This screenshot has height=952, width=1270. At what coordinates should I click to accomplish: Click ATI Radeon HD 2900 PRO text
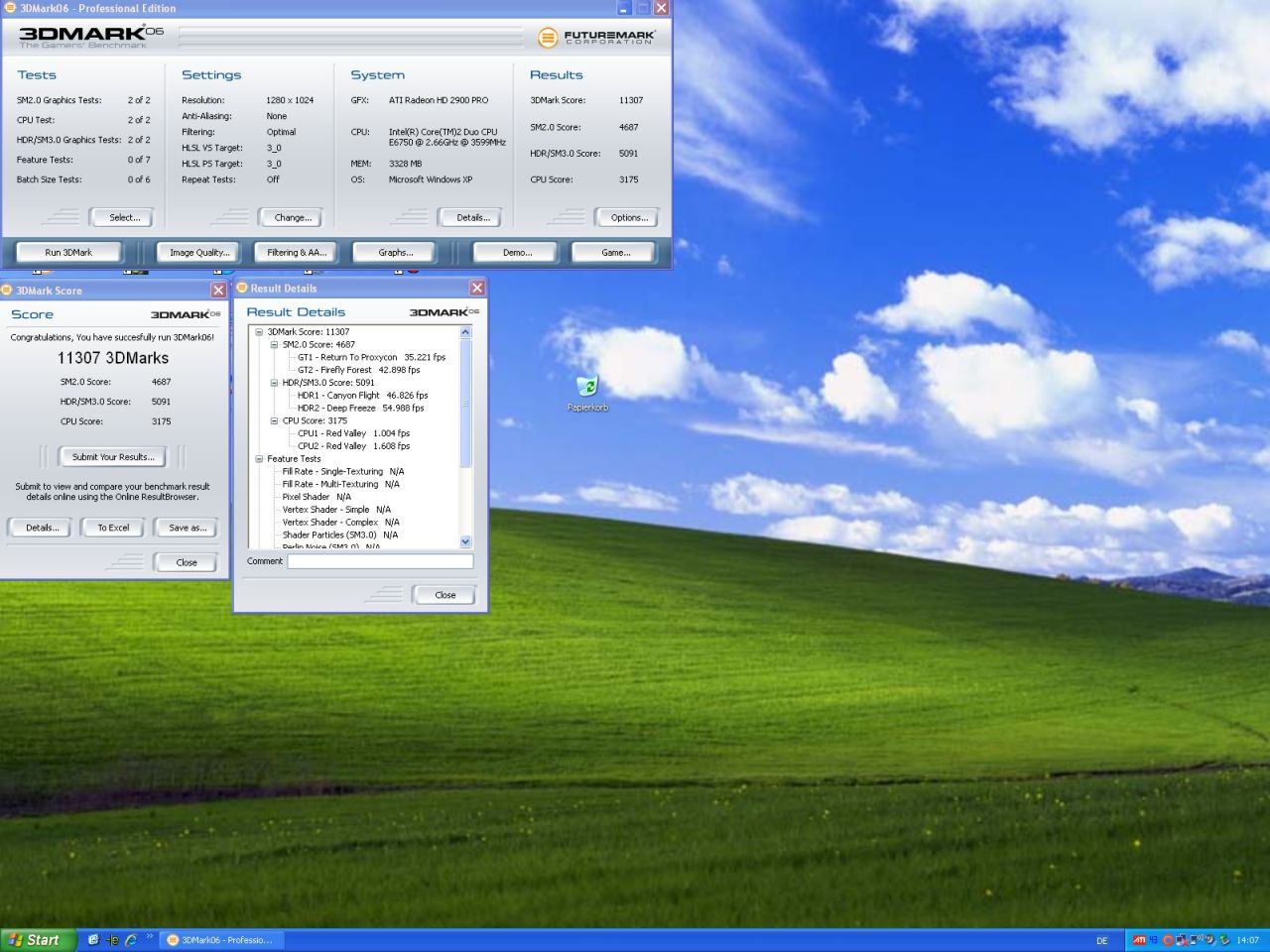(439, 100)
